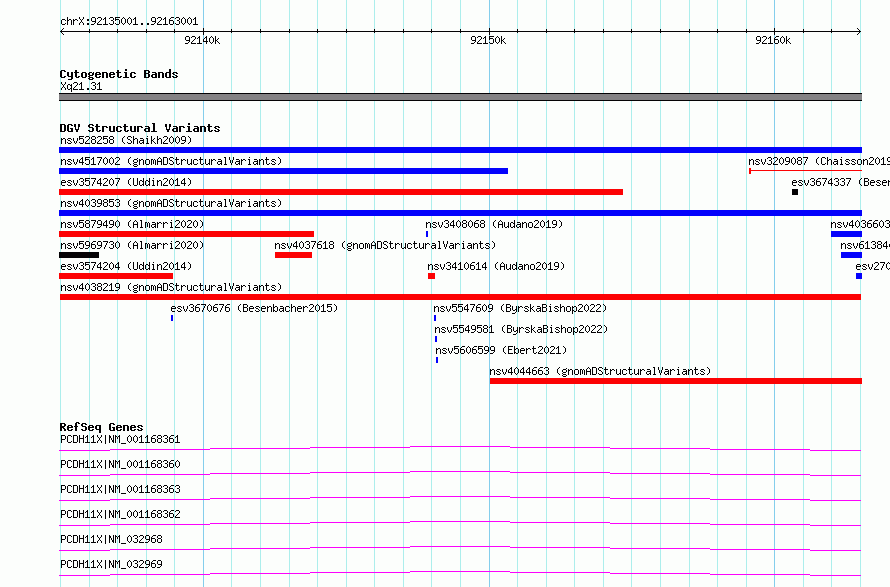The height and width of the screenshot is (587, 890).
Task: Click the DGV Structural Variants track title
Action: click(x=140, y=128)
